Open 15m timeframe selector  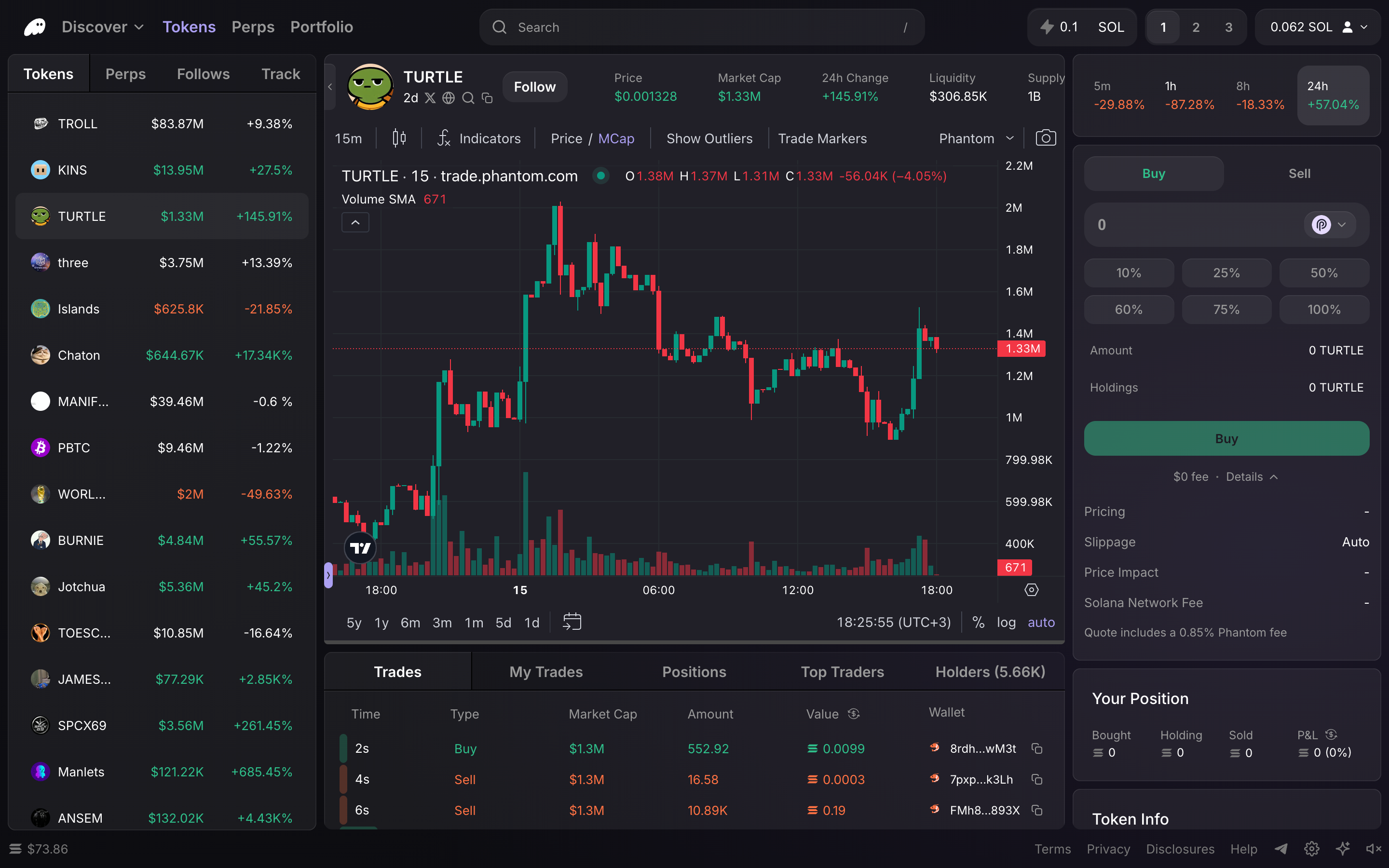coord(348,138)
